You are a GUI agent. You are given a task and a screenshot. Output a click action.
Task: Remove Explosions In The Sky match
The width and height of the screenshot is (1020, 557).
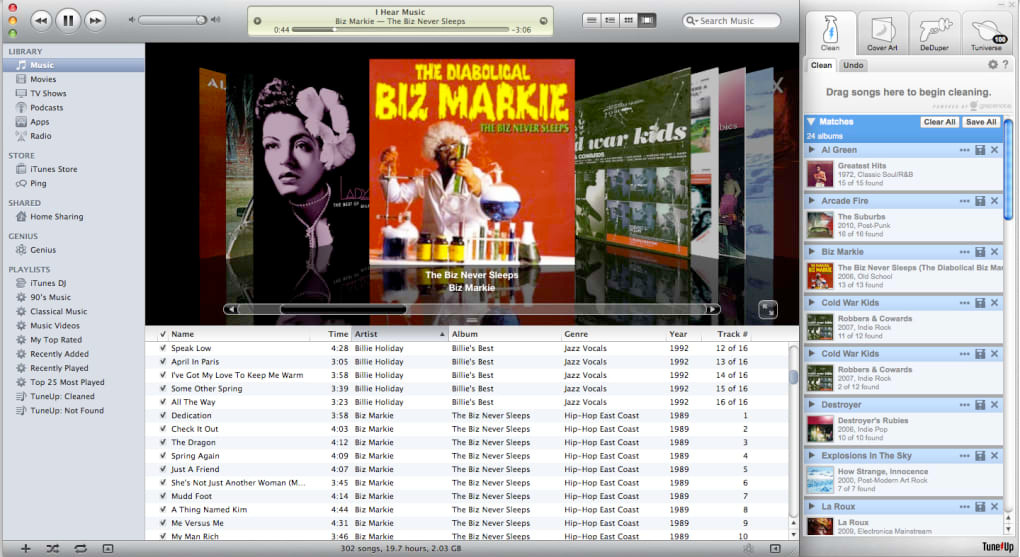coord(995,455)
